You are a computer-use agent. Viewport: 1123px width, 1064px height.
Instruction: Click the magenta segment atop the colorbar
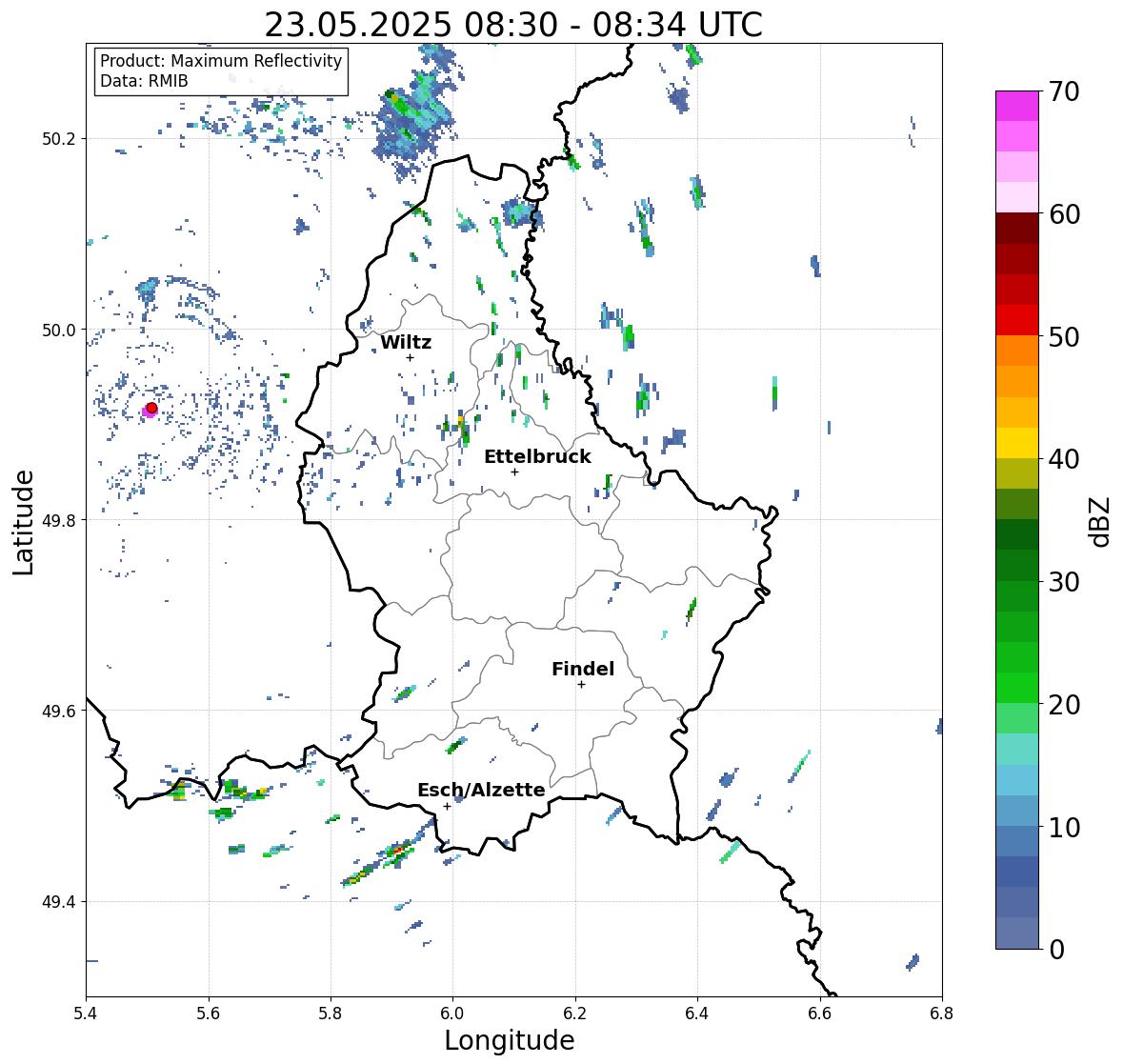1017,106
